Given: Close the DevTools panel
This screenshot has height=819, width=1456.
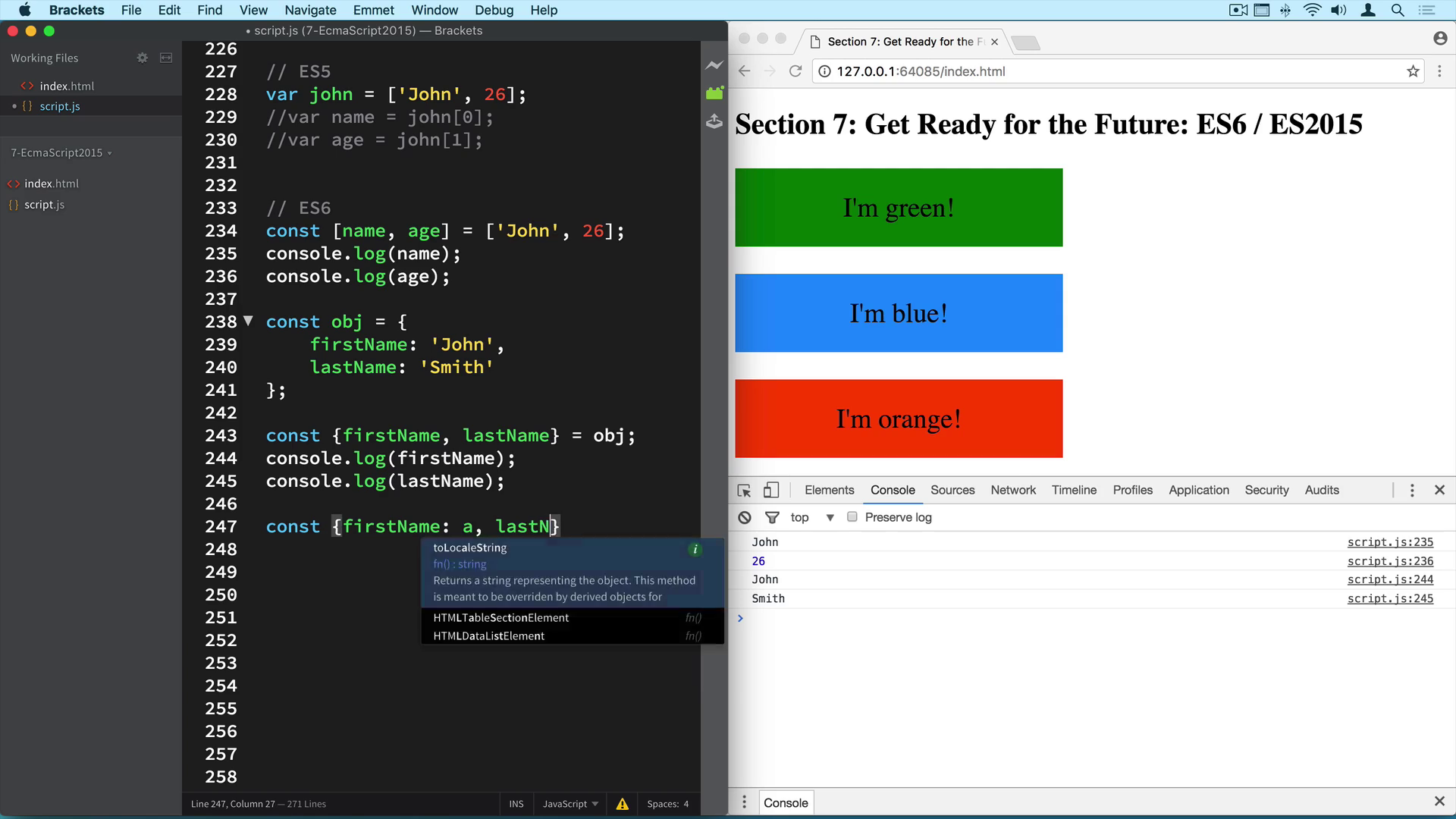Looking at the screenshot, I should click(x=1439, y=490).
